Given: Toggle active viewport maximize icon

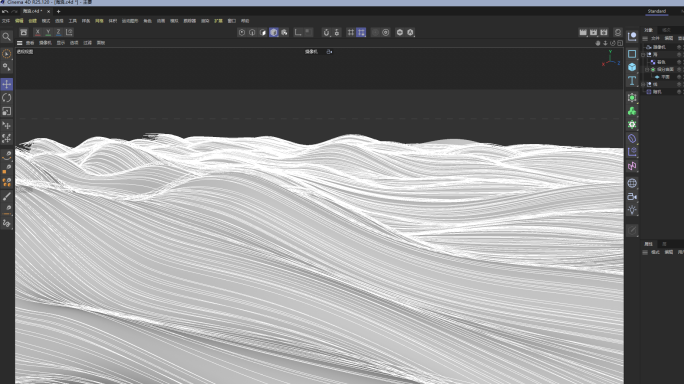Looking at the screenshot, I should click(x=620, y=43).
